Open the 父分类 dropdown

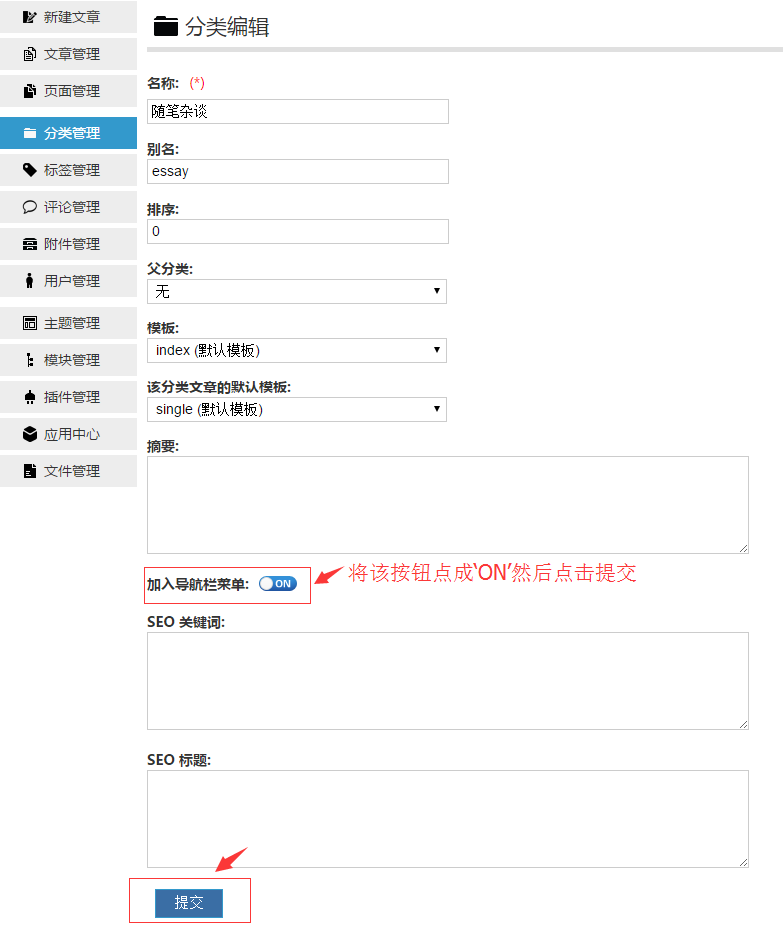point(296,291)
